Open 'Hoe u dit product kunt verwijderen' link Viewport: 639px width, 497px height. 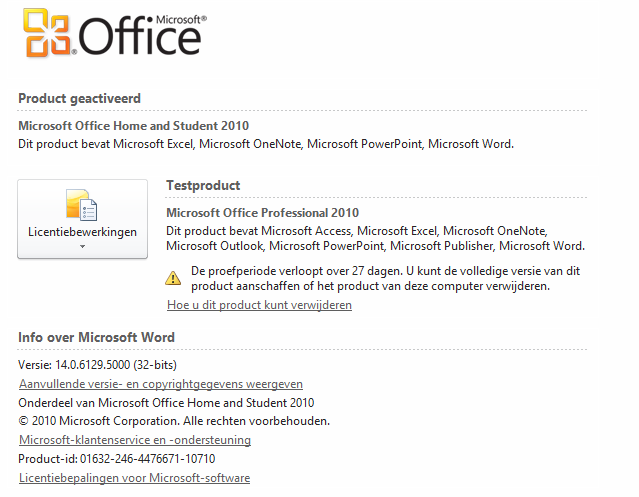tap(259, 305)
